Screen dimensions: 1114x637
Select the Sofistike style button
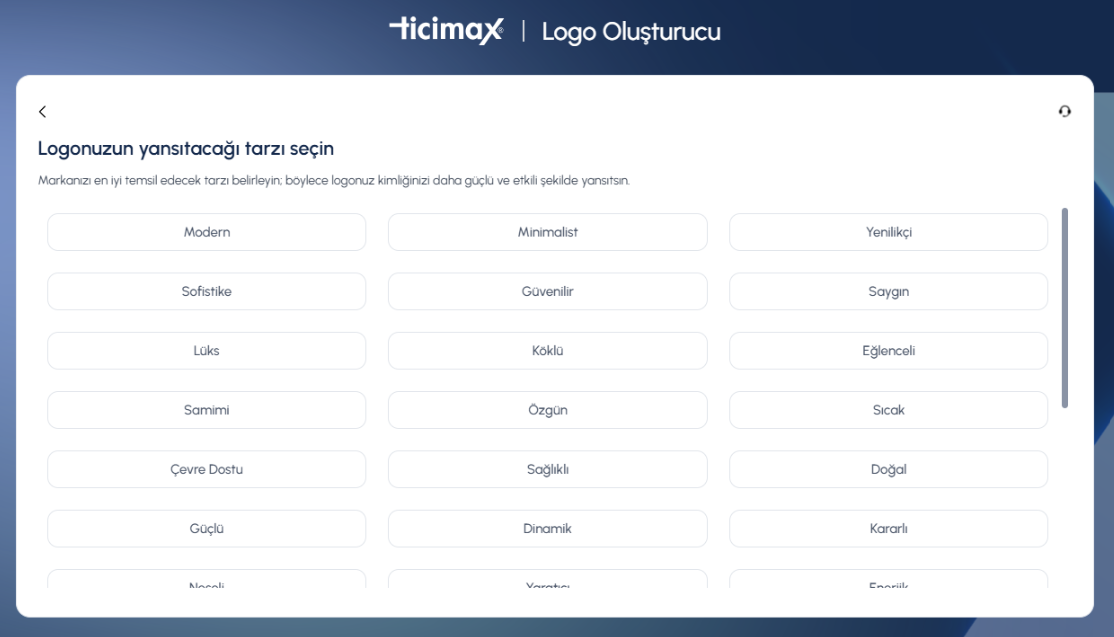207,292
